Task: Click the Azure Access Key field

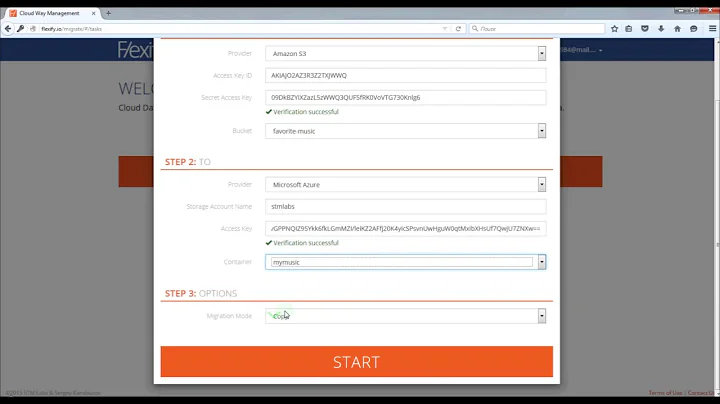Action: tap(405, 228)
